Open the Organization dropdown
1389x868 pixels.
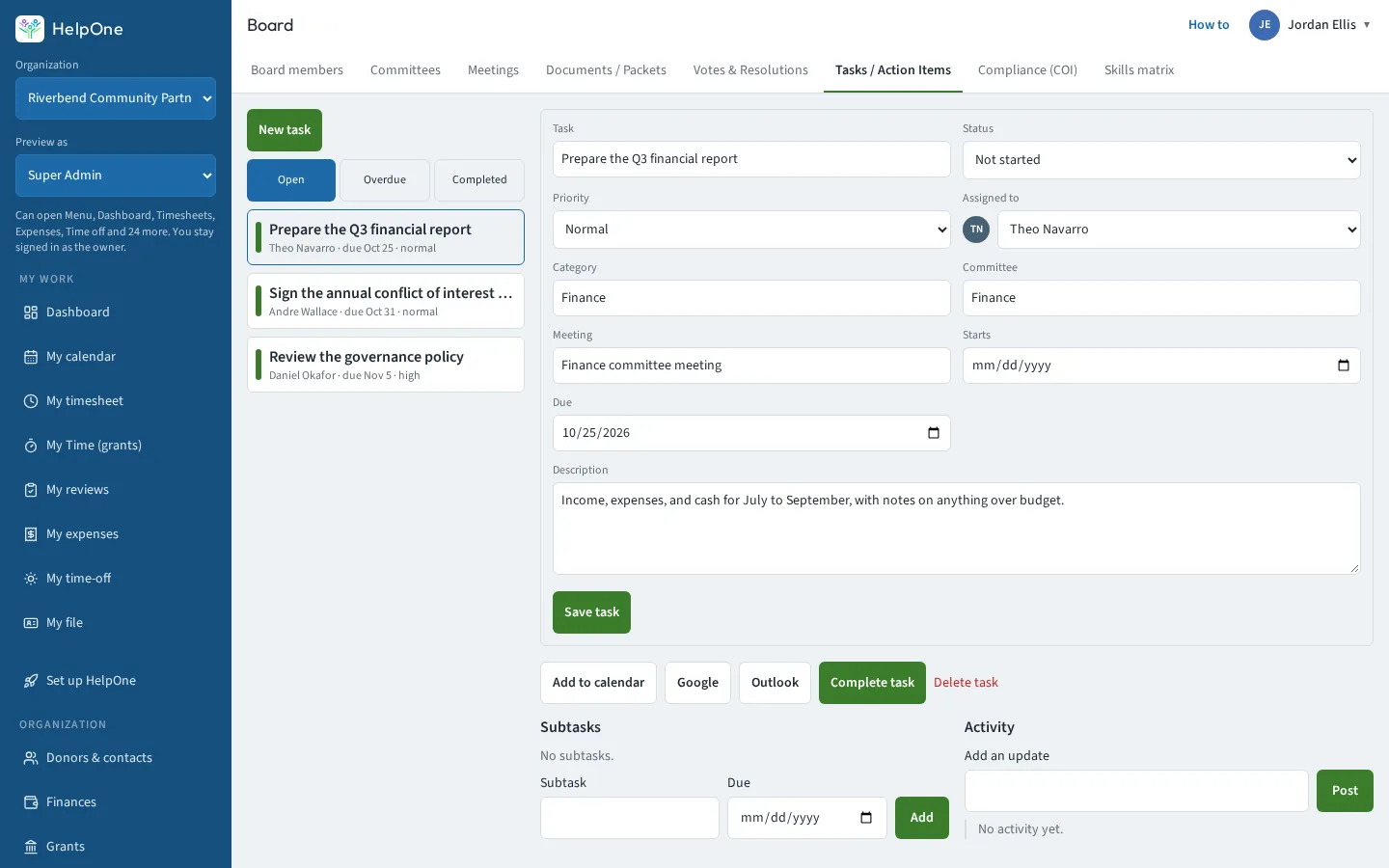pyautogui.click(x=116, y=98)
